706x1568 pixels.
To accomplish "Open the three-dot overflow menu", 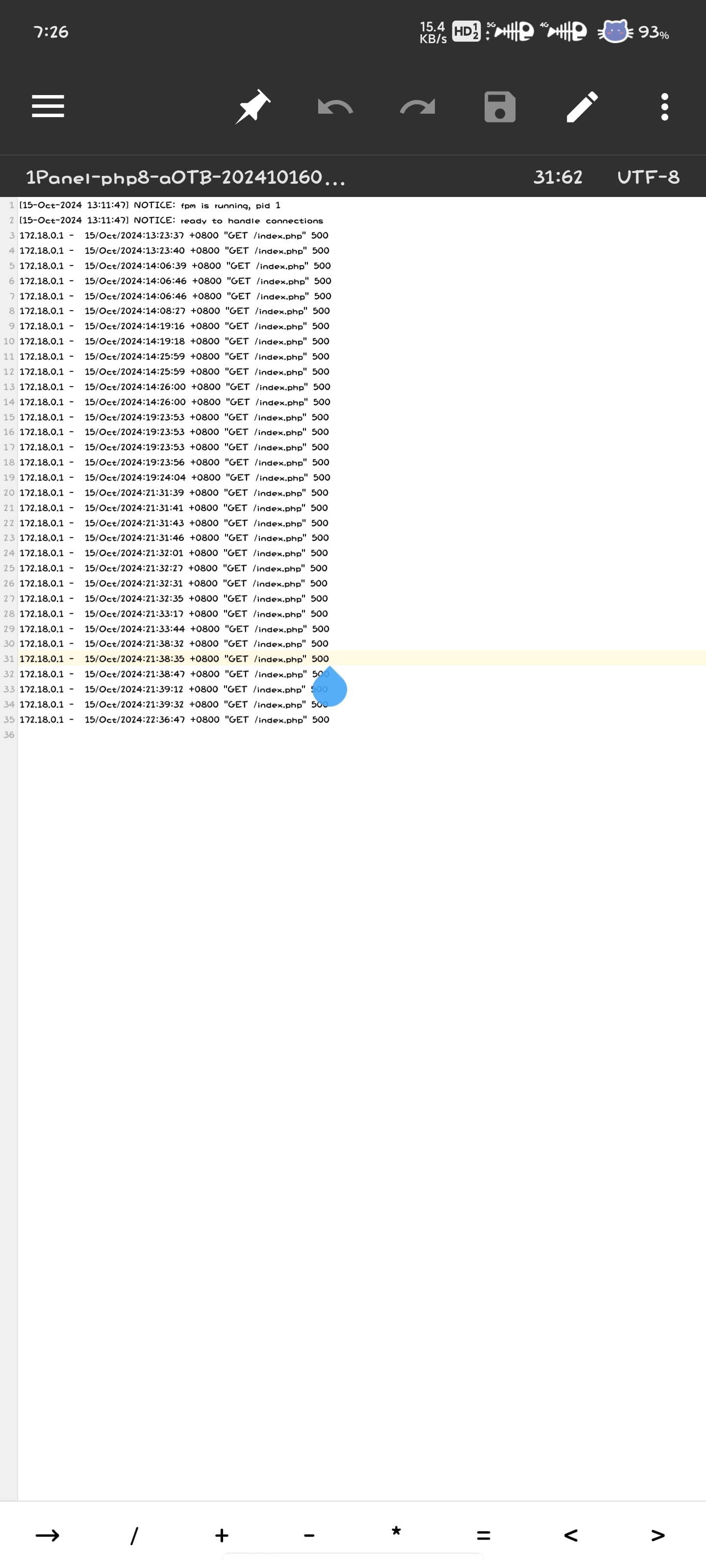I will click(665, 107).
